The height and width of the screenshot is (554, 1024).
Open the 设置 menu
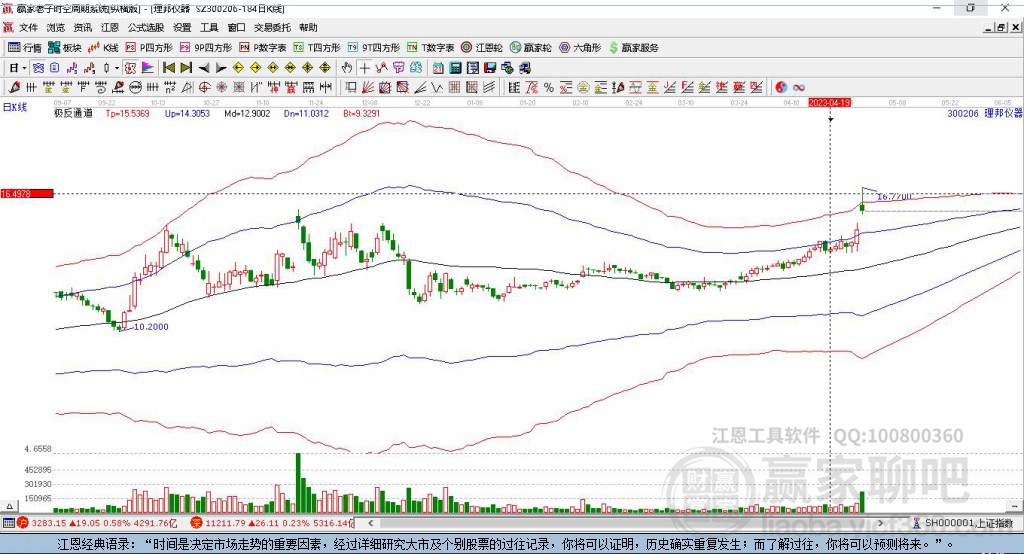pos(182,27)
